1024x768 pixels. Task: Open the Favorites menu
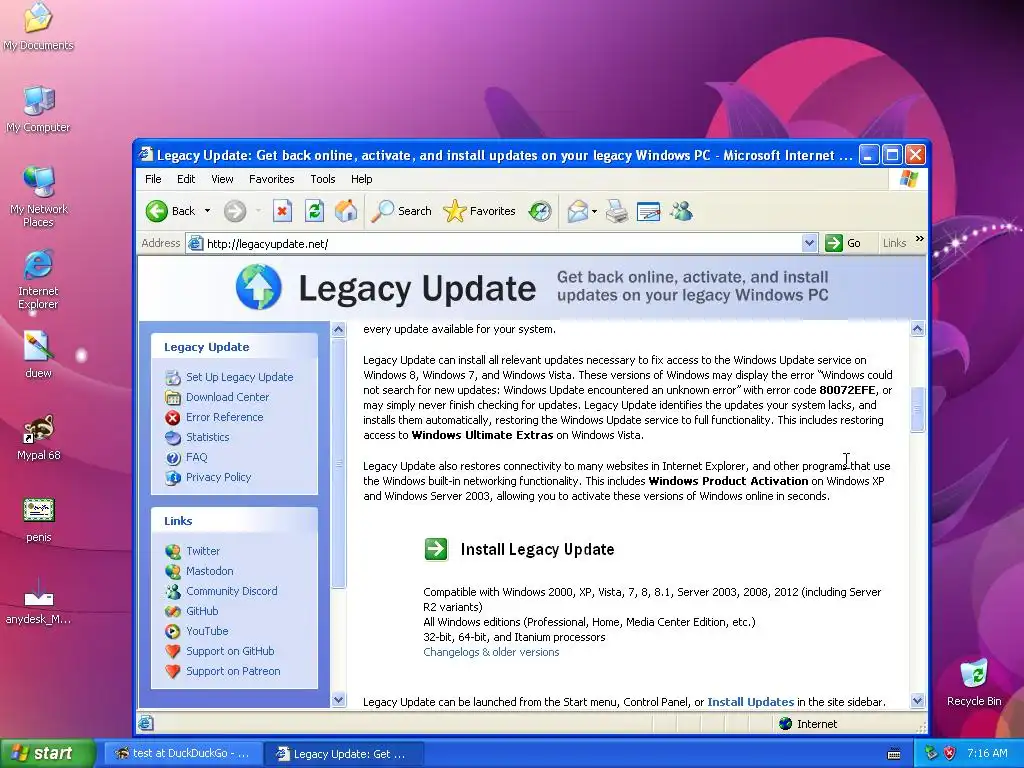point(272,179)
